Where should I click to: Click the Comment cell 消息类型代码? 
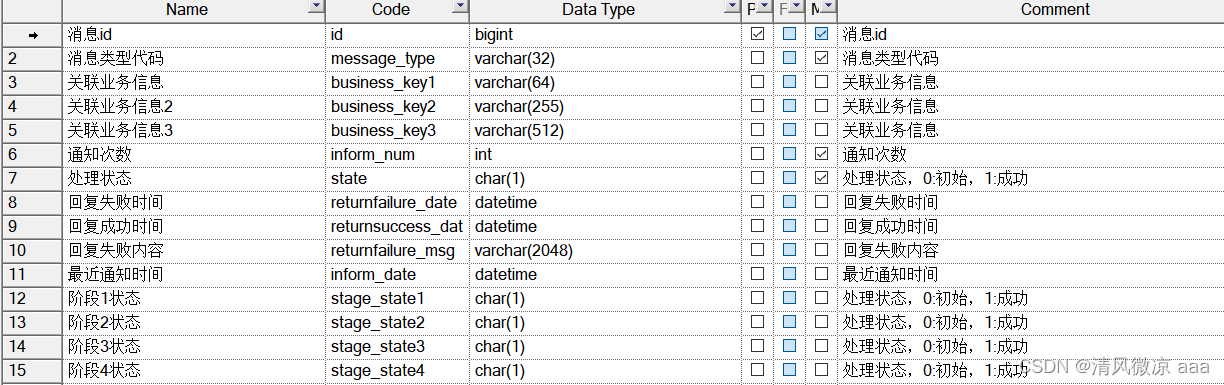pos(1030,58)
